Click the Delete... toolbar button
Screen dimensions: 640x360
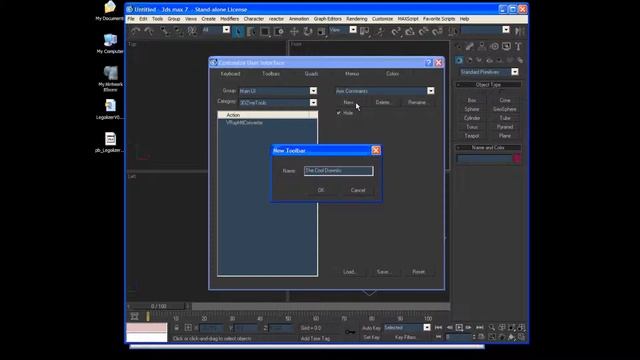pyautogui.click(x=383, y=102)
